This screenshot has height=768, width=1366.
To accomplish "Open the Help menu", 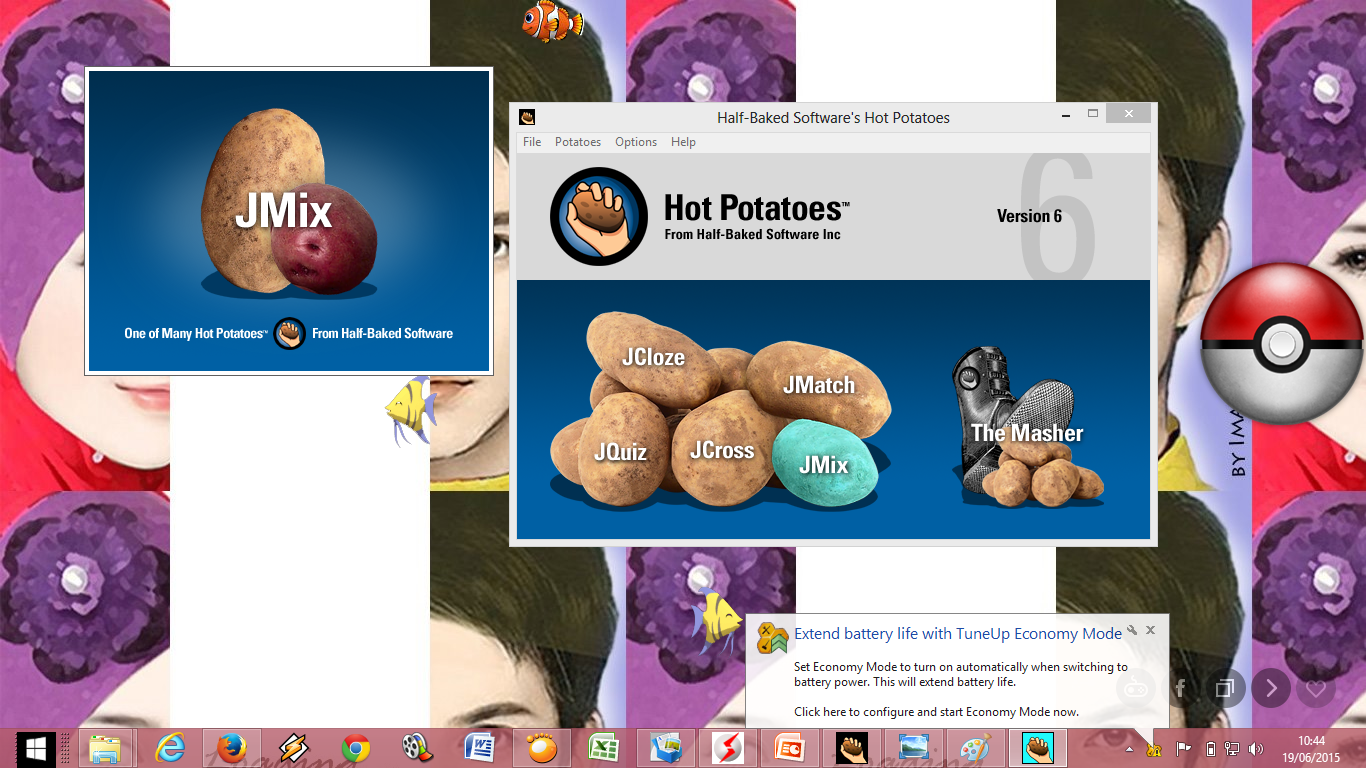I will click(683, 142).
